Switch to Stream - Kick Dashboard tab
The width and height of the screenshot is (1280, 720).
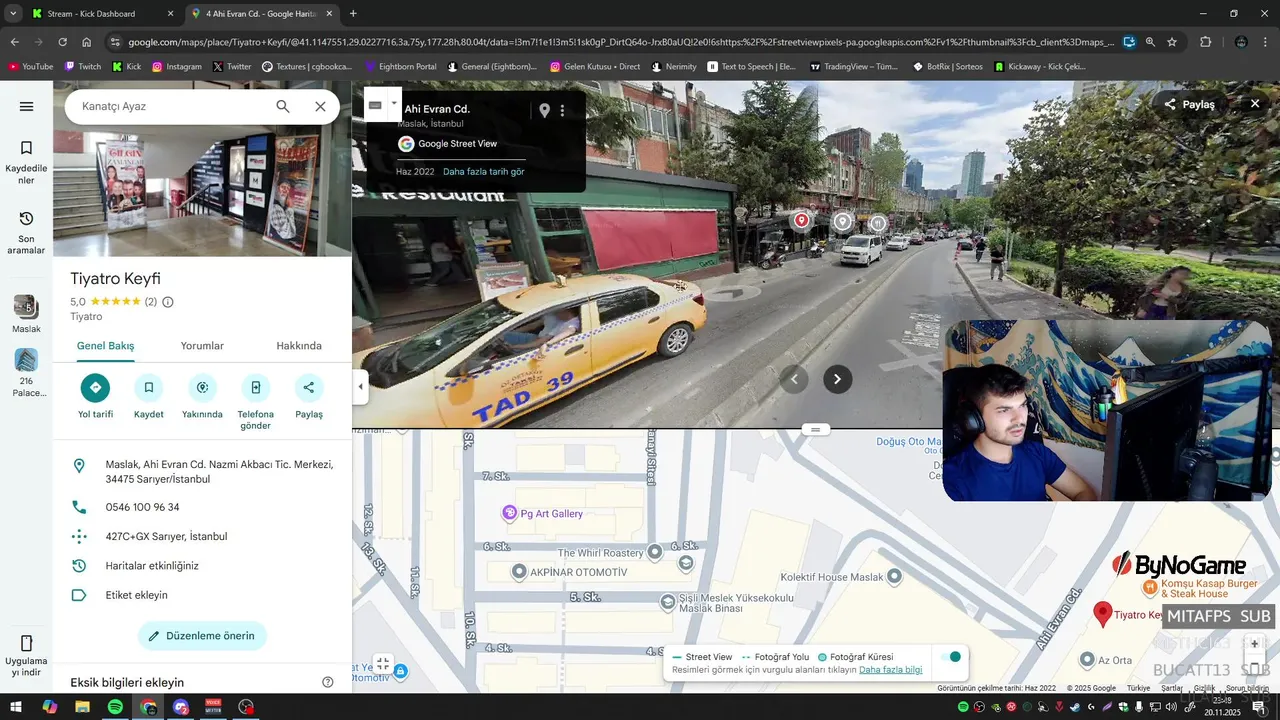[100, 14]
